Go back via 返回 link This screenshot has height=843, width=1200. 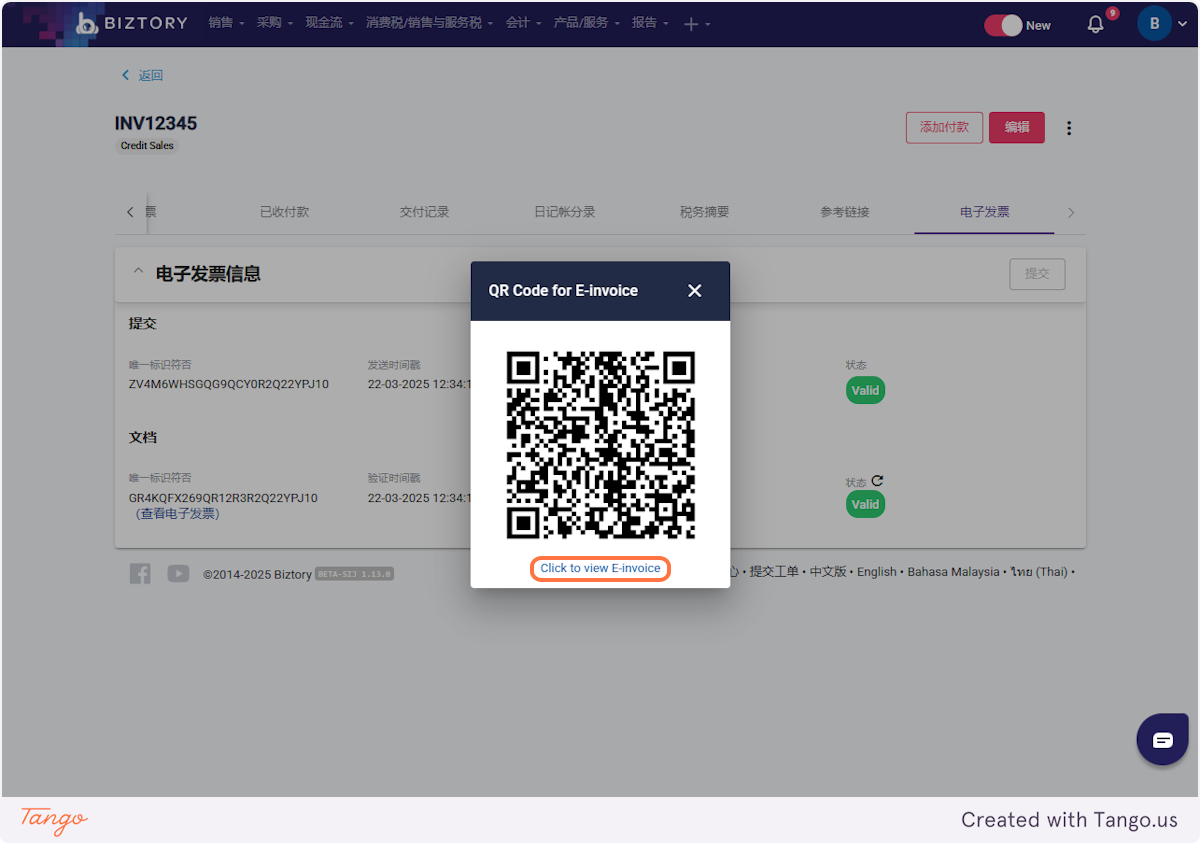click(142, 75)
